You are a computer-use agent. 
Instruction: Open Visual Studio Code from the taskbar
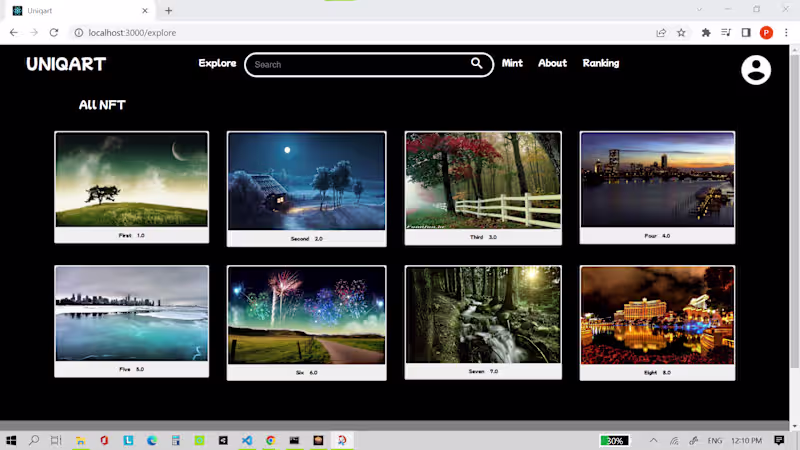click(x=247, y=440)
